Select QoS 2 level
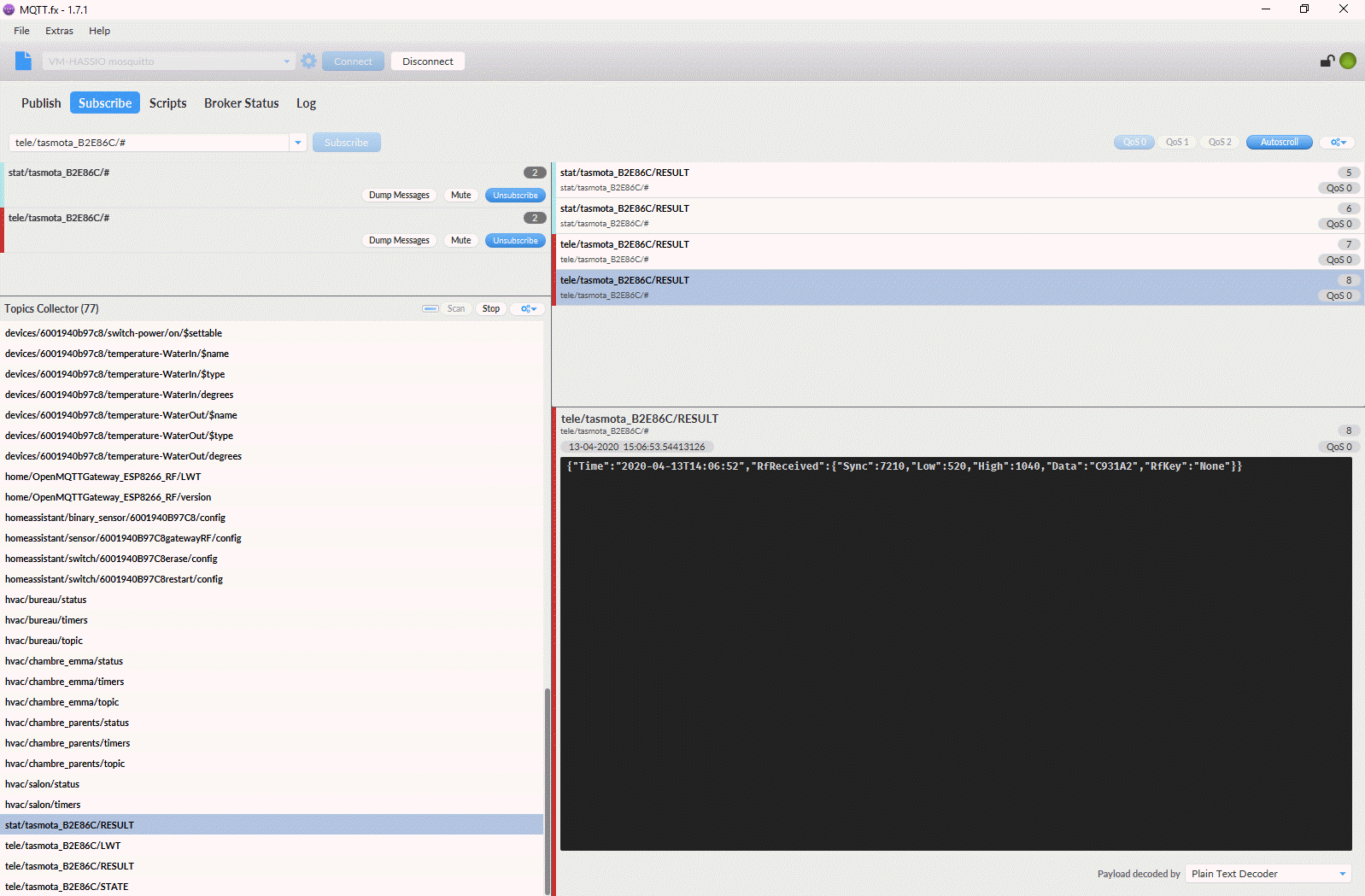1365x896 pixels. tap(1220, 143)
